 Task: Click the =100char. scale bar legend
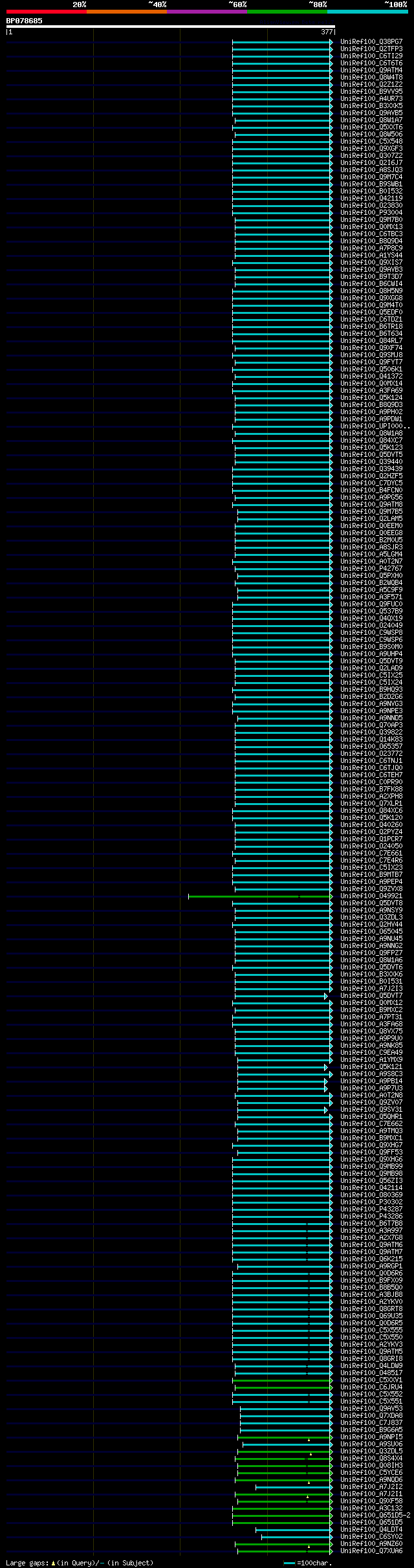click(308, 1563)
